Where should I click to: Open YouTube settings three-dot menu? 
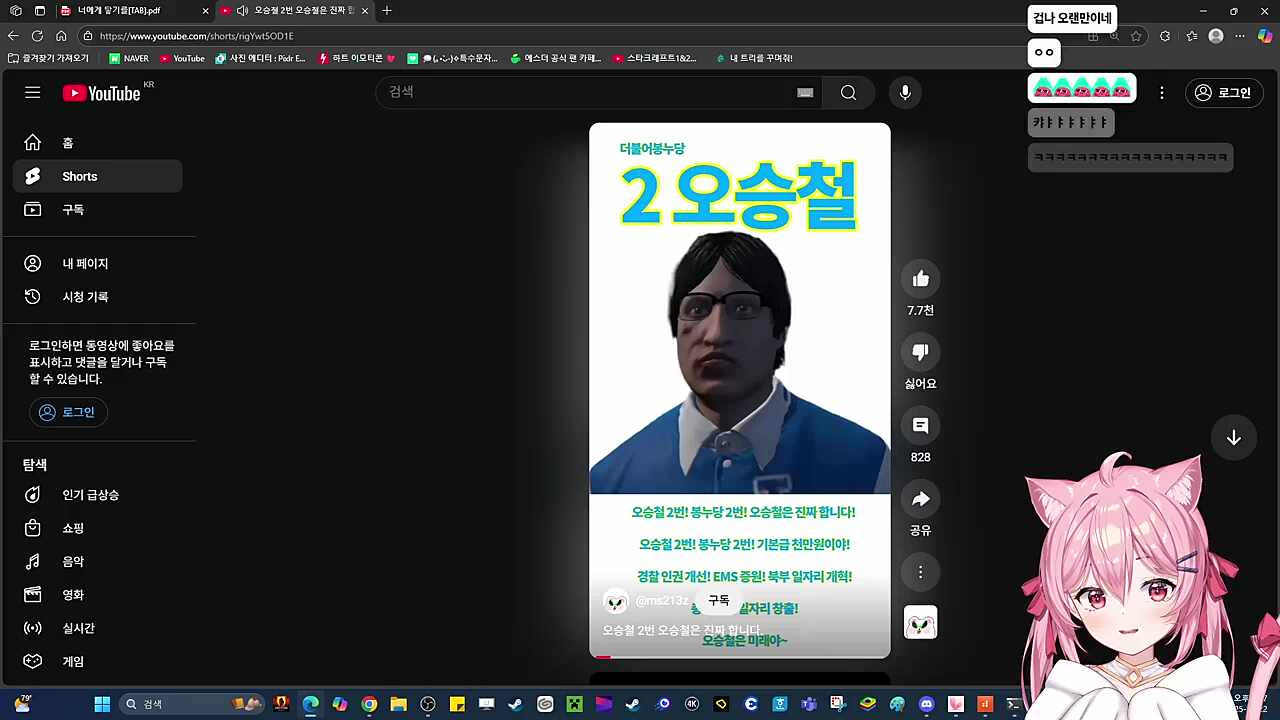pyautogui.click(x=1162, y=93)
